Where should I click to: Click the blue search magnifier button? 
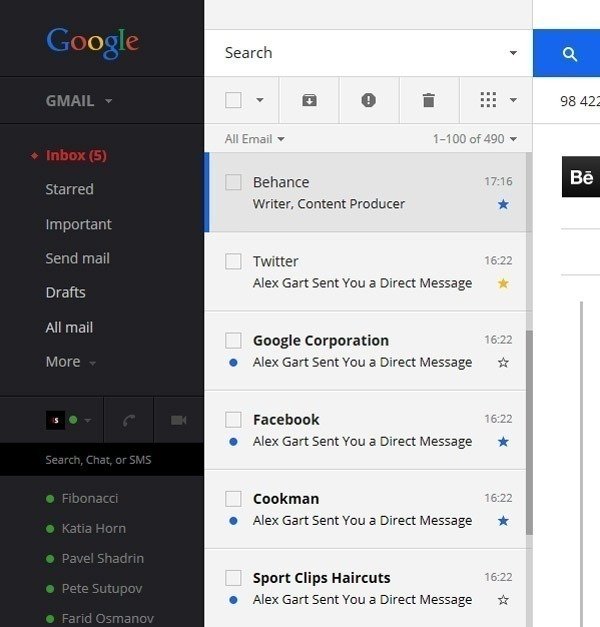click(x=569, y=53)
